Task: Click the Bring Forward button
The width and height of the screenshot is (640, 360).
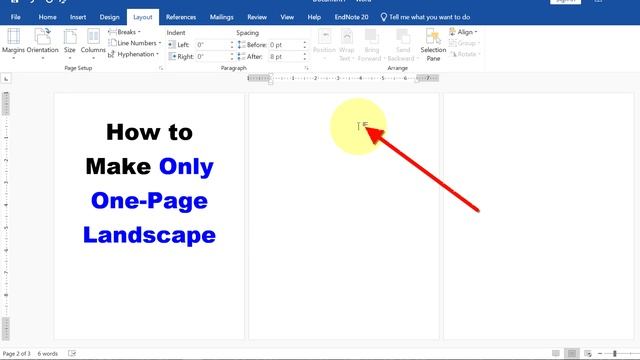Action: point(371,45)
